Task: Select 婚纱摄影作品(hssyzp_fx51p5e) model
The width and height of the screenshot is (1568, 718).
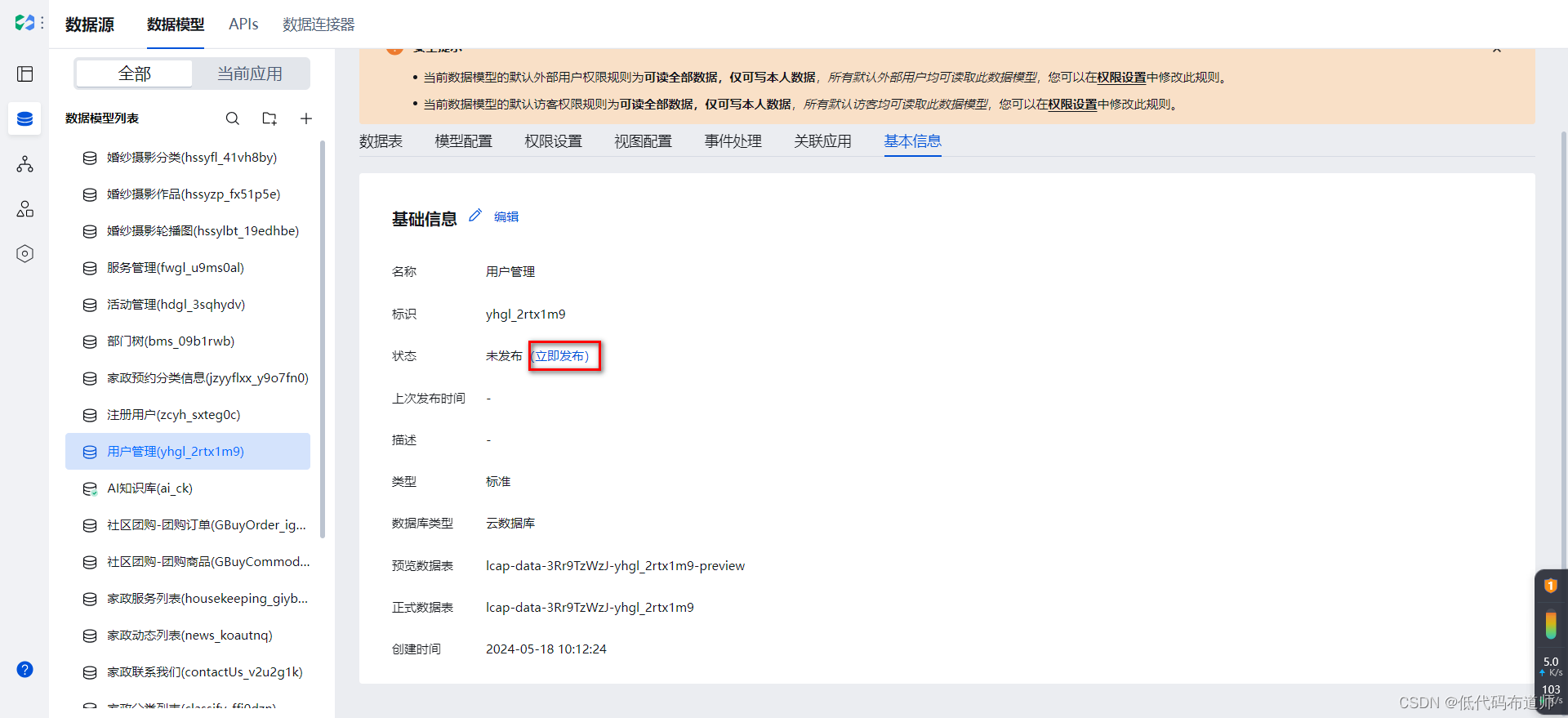Action: coord(188,194)
